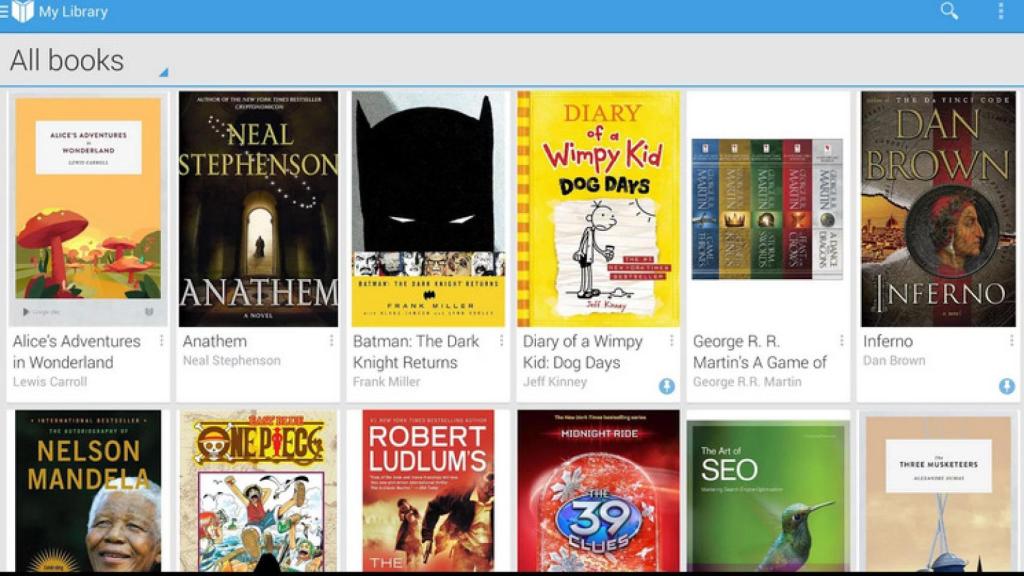Expand the All books filter dropdown
Viewport: 1024px width, 576px height.
pyautogui.click(x=89, y=61)
